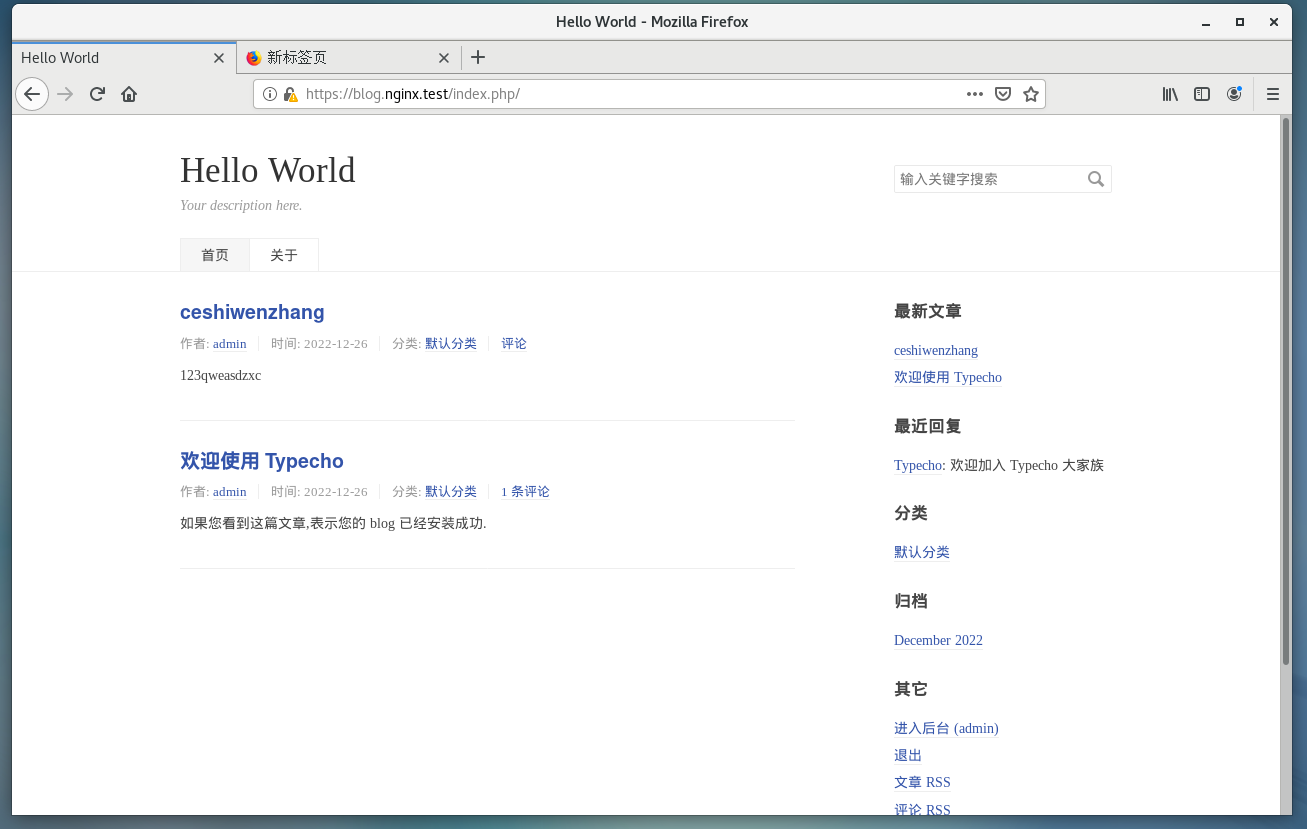Click 时间: 2022-12-26 under ceshiwenzhang
Image resolution: width=1307 pixels, height=829 pixels.
(x=319, y=344)
